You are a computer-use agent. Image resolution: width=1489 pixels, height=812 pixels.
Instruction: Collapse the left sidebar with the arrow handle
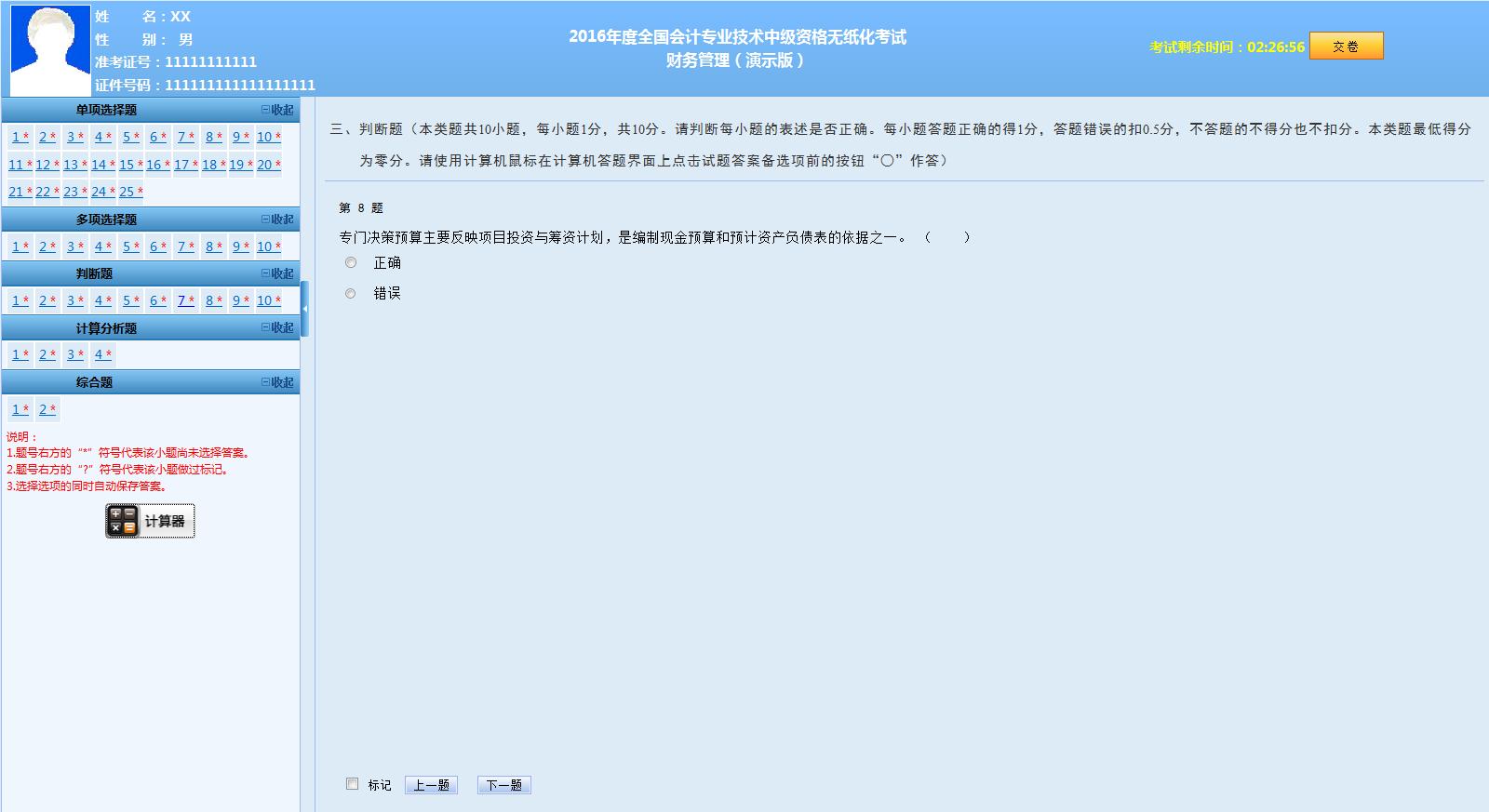click(304, 309)
